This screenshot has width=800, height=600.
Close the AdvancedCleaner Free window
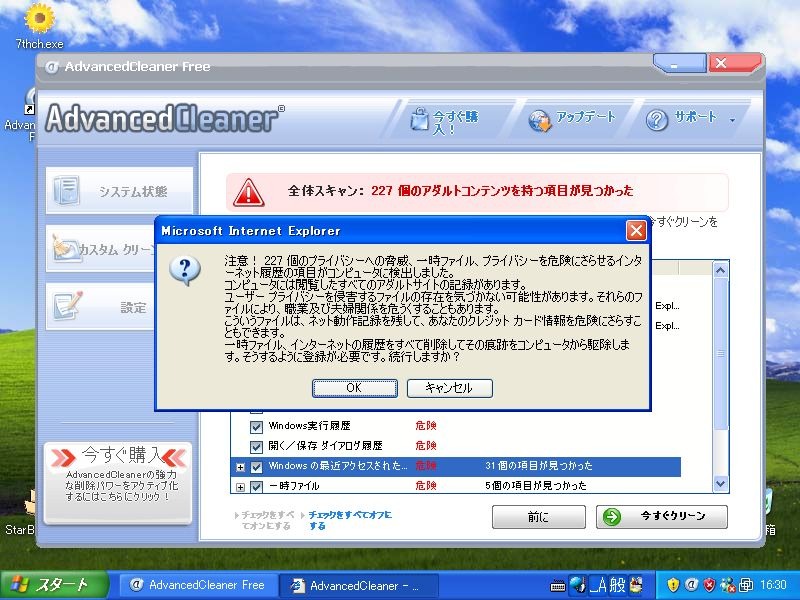[733, 63]
